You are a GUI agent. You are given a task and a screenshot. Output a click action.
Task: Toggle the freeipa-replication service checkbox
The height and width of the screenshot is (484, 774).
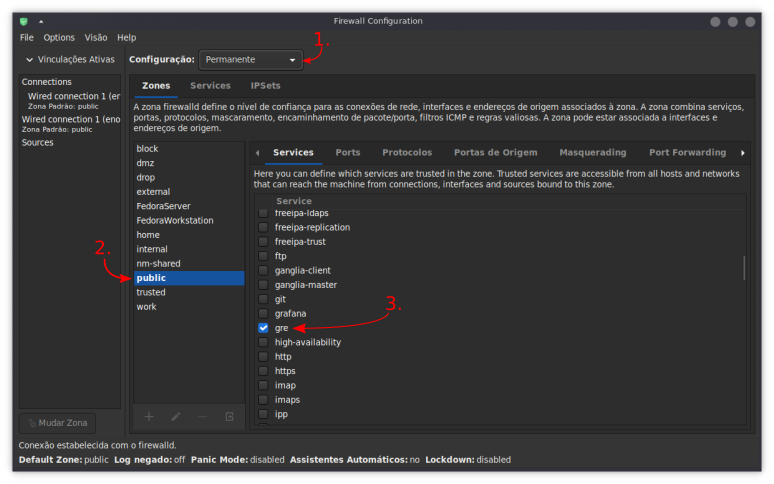(x=263, y=227)
